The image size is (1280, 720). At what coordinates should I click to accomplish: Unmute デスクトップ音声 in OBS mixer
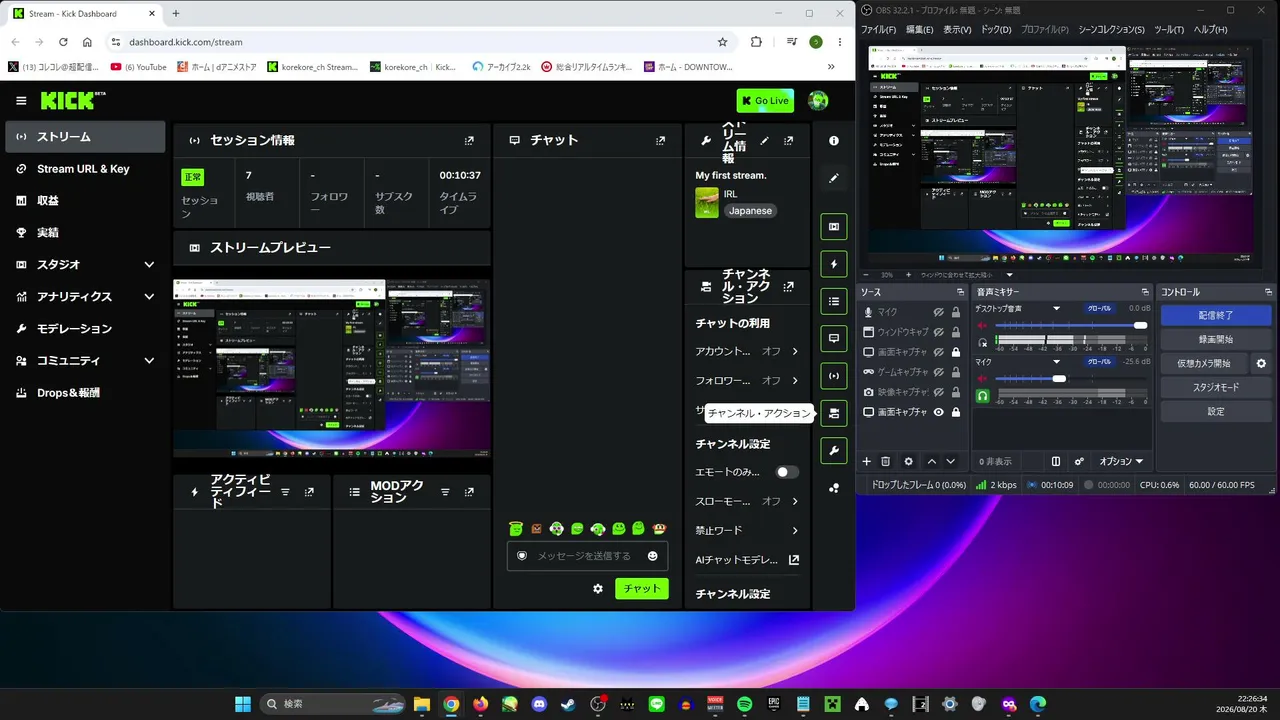coord(982,326)
